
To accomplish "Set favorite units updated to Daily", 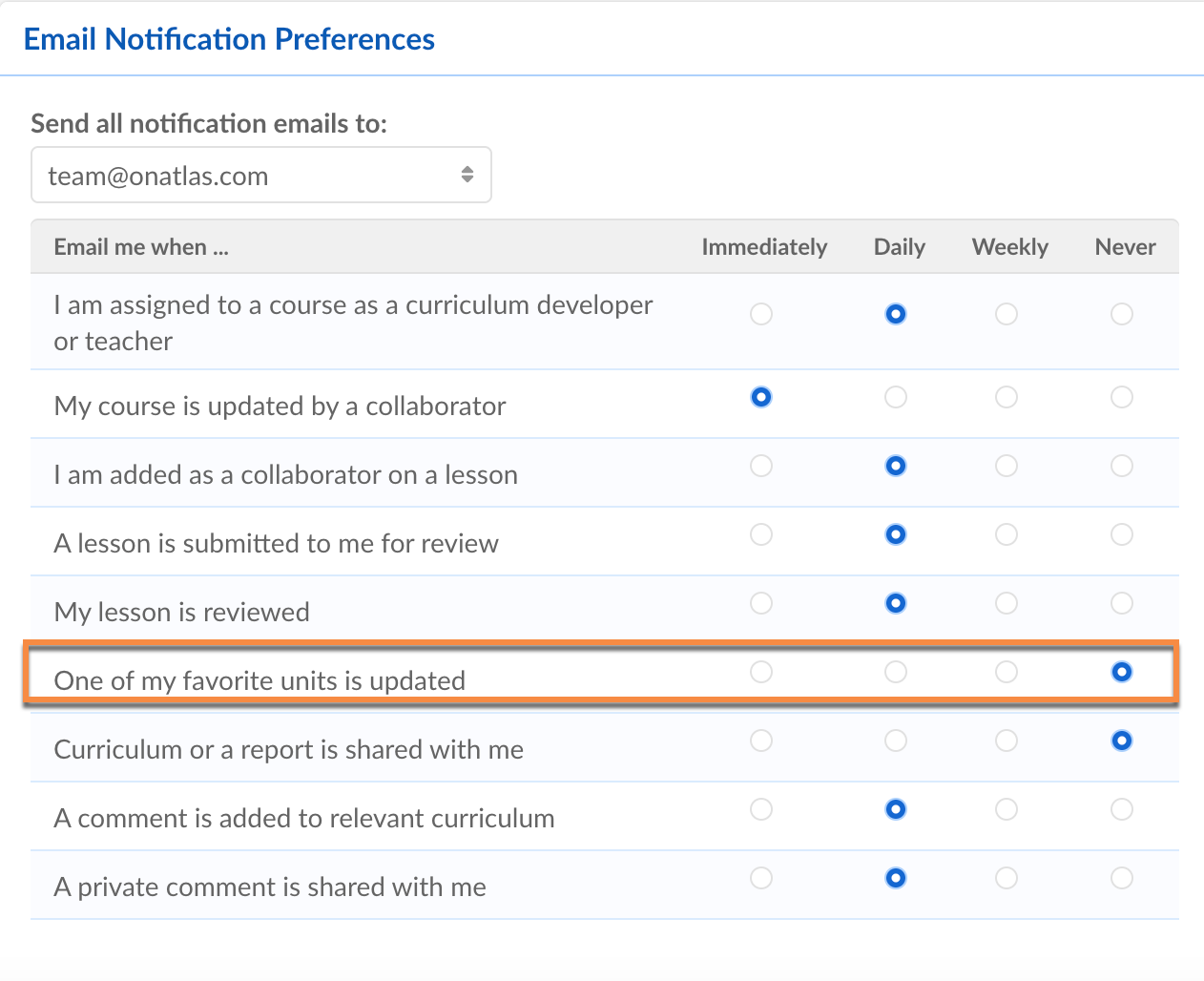I will [895, 672].
